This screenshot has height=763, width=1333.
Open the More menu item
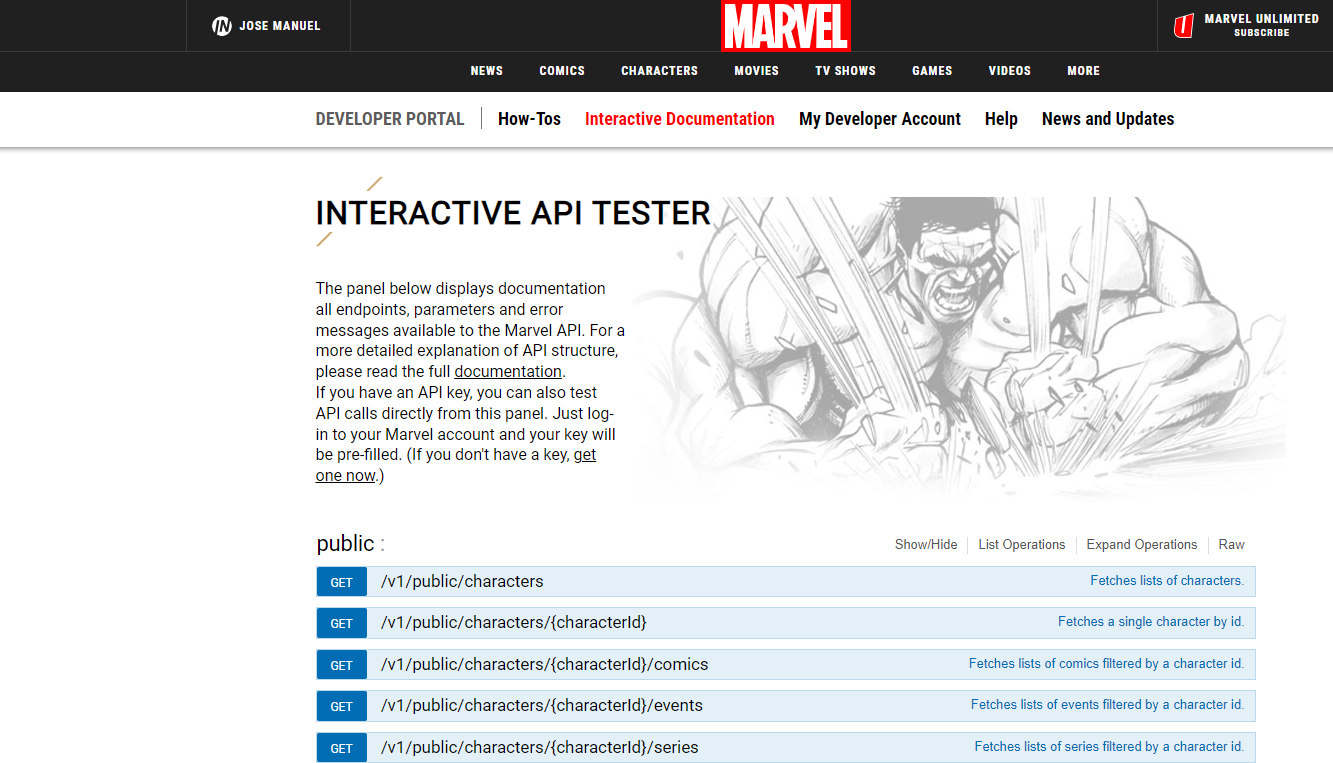[1083, 71]
